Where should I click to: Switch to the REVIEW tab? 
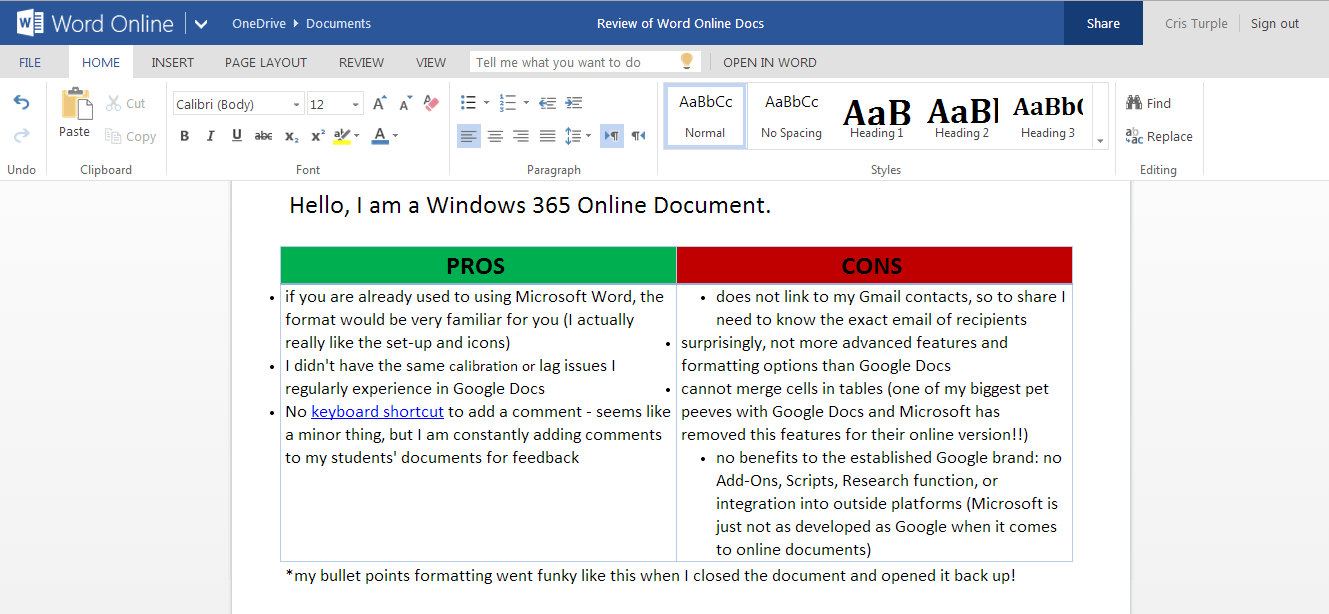click(361, 62)
